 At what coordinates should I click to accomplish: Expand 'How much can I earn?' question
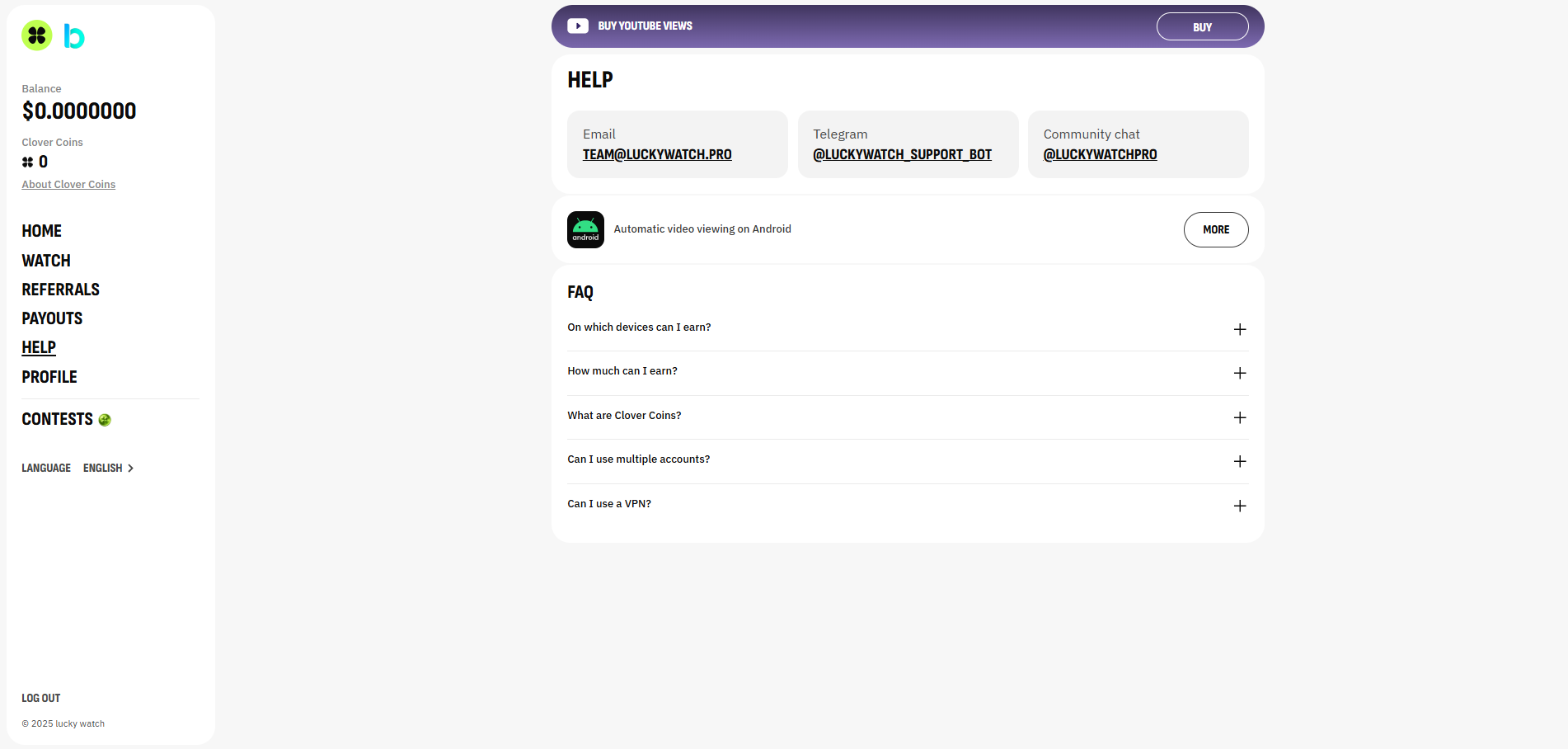[x=622, y=371]
